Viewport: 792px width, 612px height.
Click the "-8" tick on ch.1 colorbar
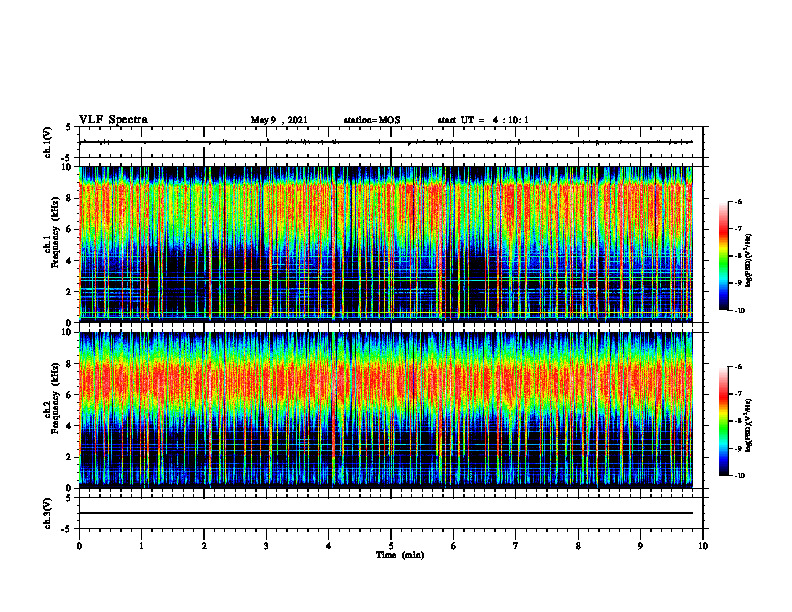pos(738,256)
